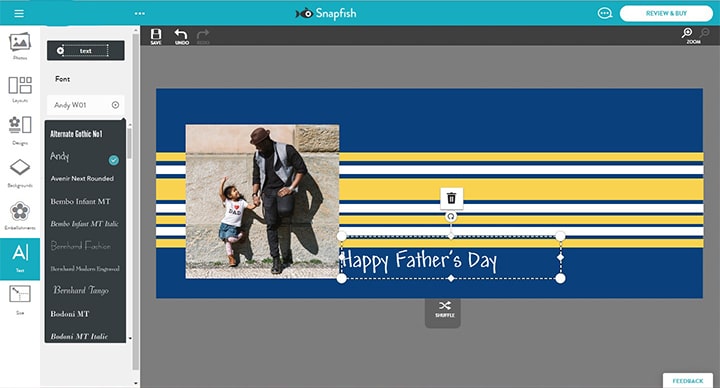Click bottom-left corner handle of text box

pyautogui.click(x=342, y=278)
